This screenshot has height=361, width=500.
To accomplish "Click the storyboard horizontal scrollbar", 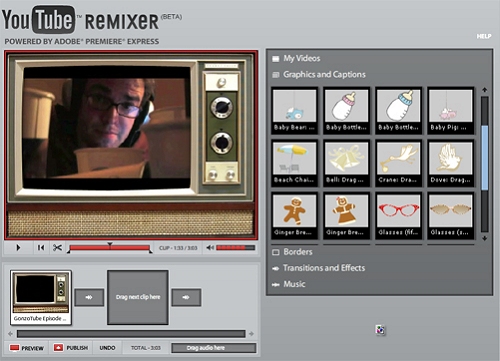I will [131, 334].
